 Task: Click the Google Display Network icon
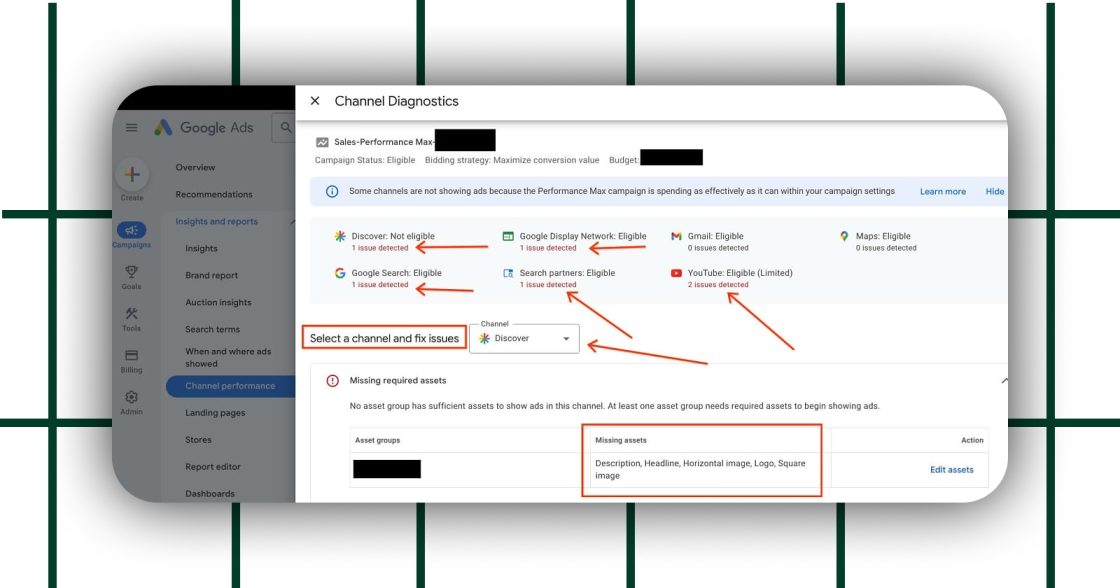pyautogui.click(x=508, y=236)
